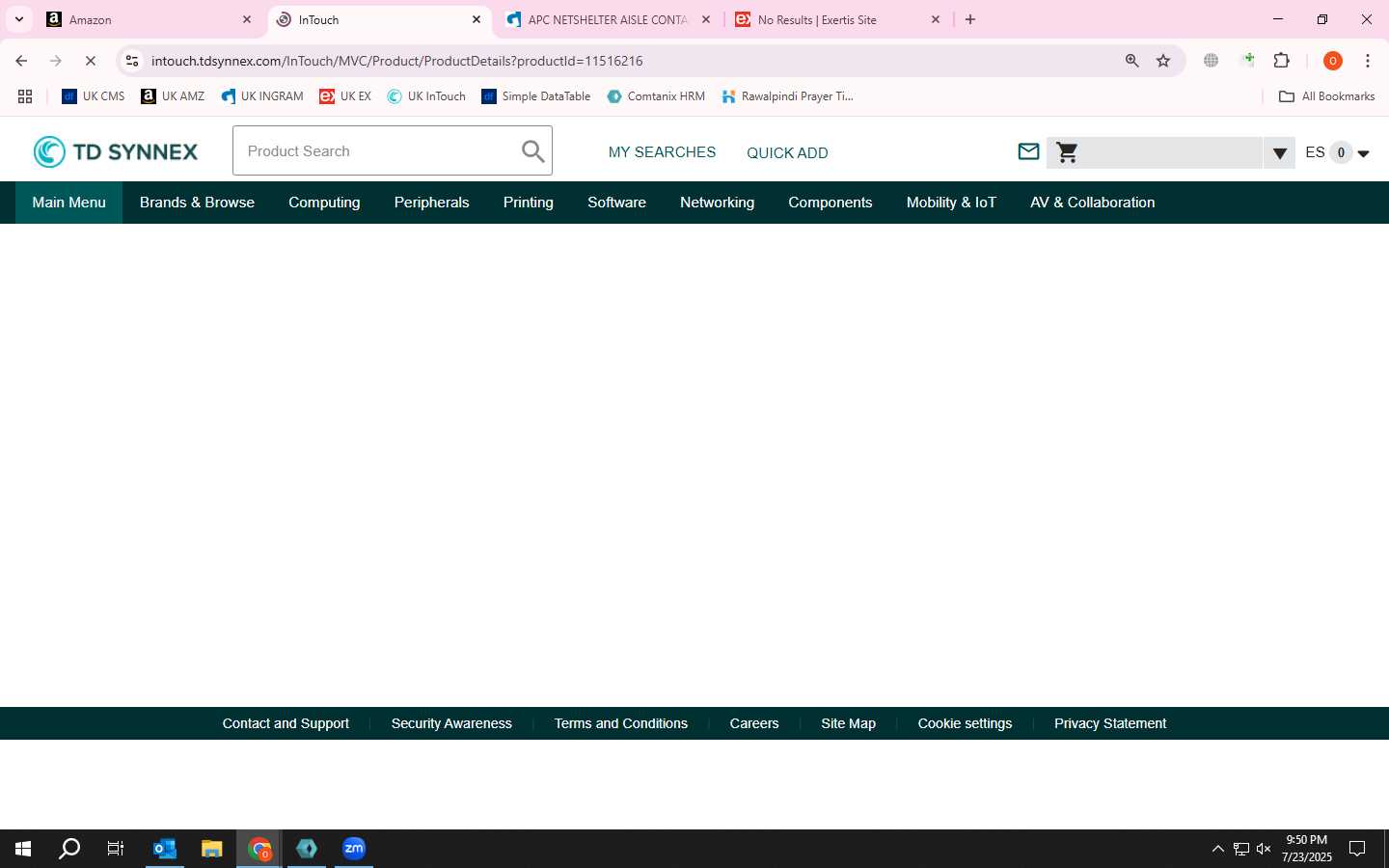Click the zoom magnifier icon in address bar
Screen dimensions: 1389x868
coord(1132,61)
